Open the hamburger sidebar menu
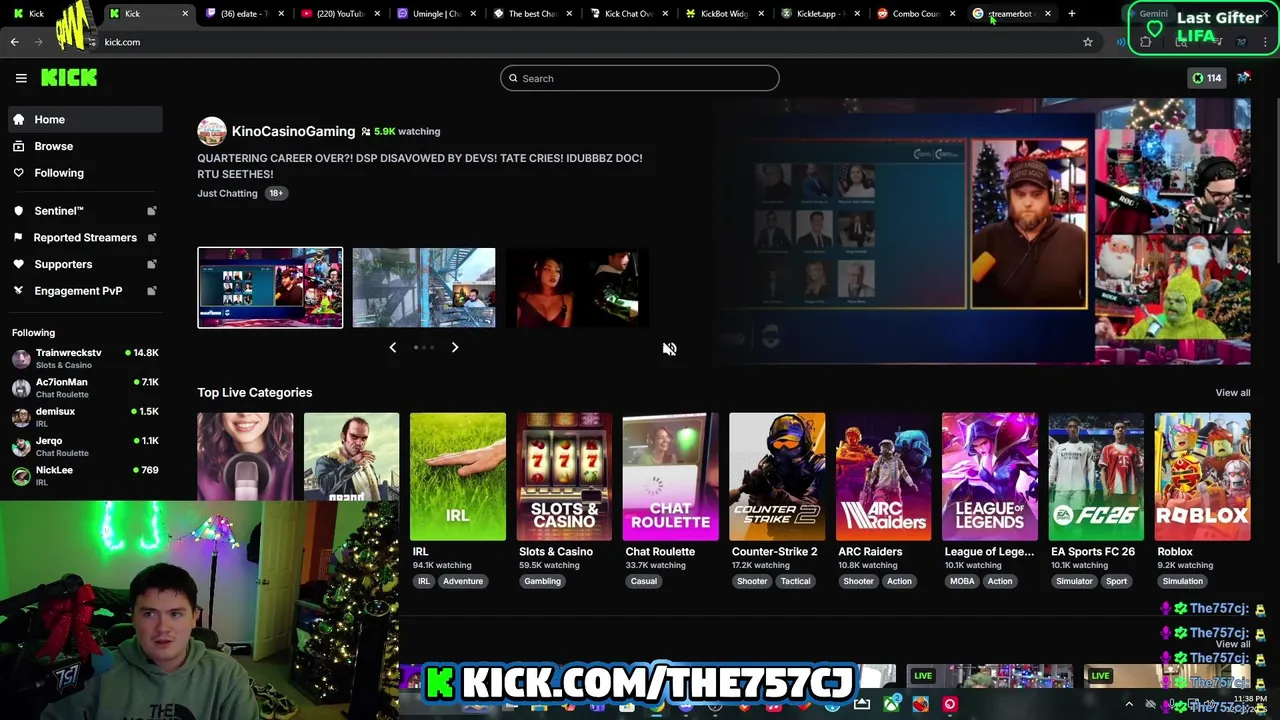The width and height of the screenshot is (1280, 720). pyautogui.click(x=21, y=78)
